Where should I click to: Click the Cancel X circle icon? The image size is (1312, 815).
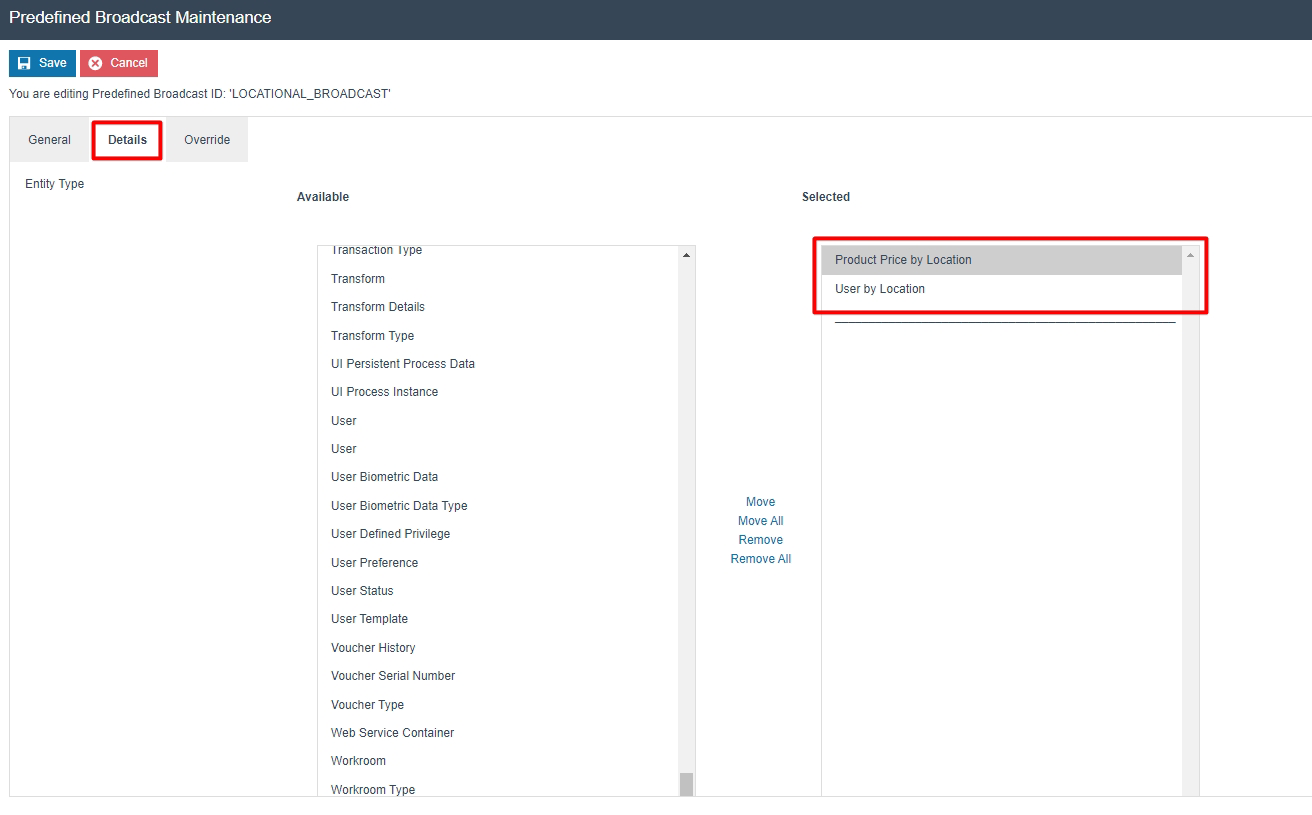click(93, 63)
